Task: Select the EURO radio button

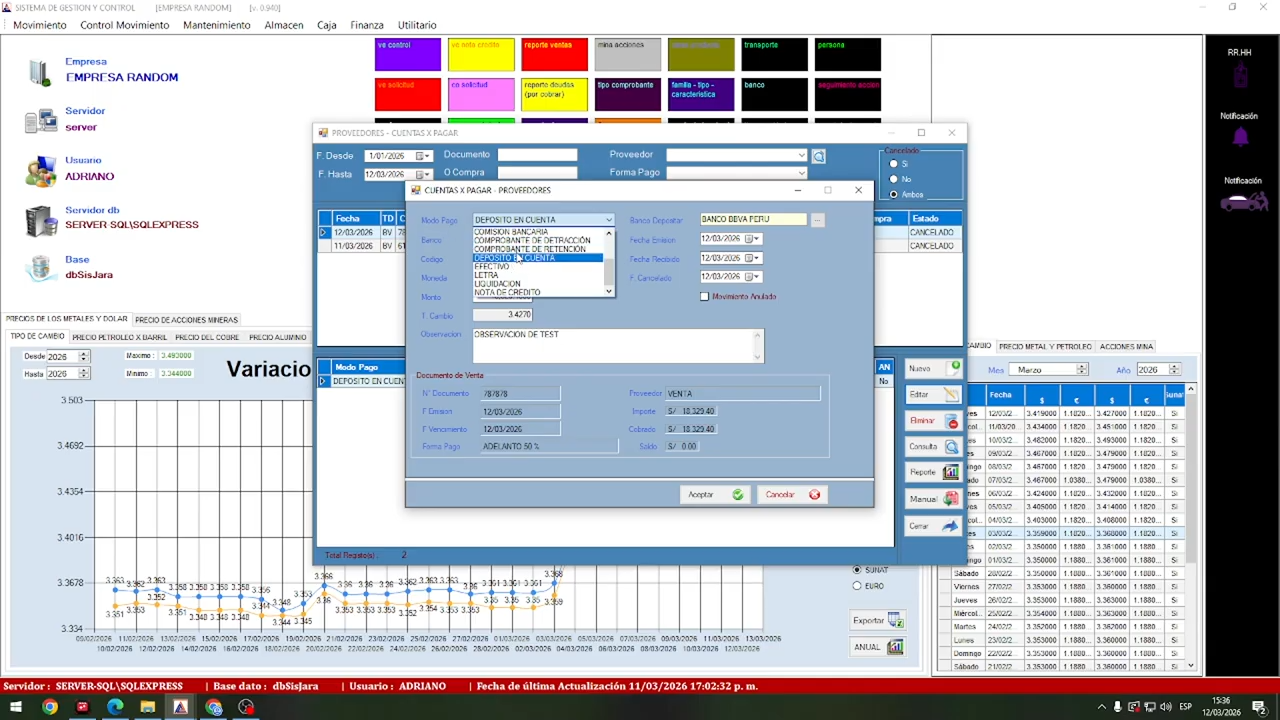Action: tap(857, 586)
